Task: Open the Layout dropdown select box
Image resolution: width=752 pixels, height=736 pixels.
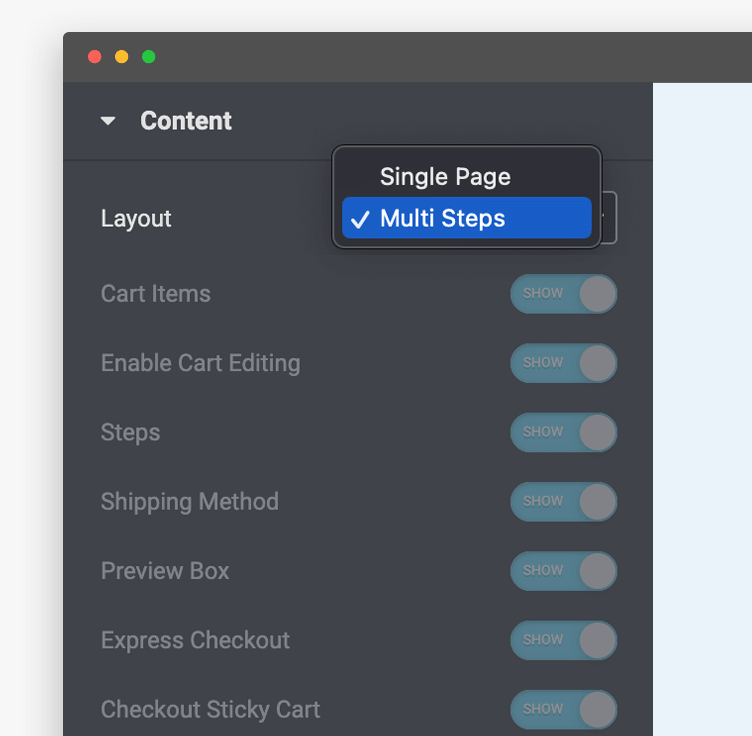Action: 609,218
